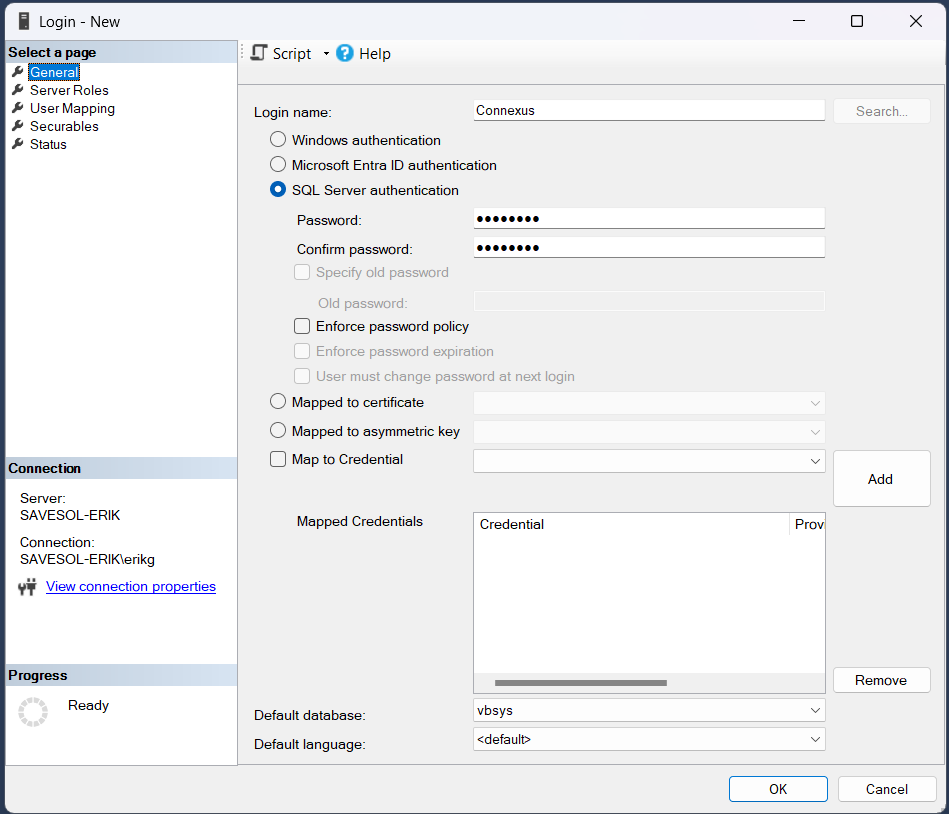Click the Script toolbar icon
This screenshot has width=949, height=814.
point(260,53)
